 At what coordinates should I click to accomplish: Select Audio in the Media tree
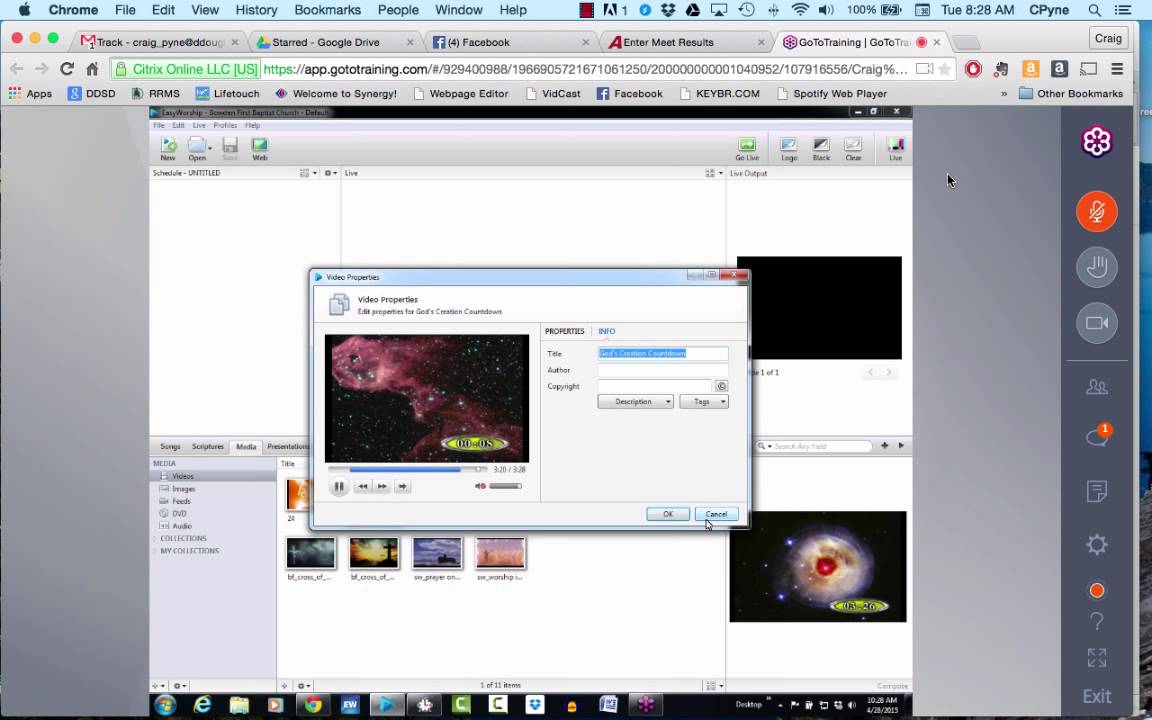[181, 526]
